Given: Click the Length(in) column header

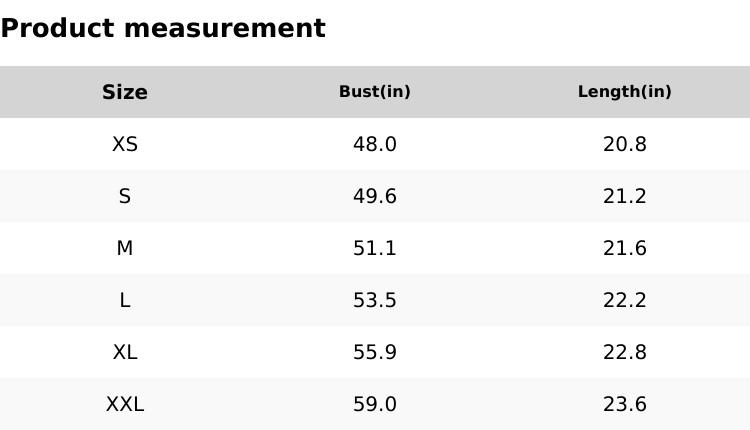Looking at the screenshot, I should [625, 92].
